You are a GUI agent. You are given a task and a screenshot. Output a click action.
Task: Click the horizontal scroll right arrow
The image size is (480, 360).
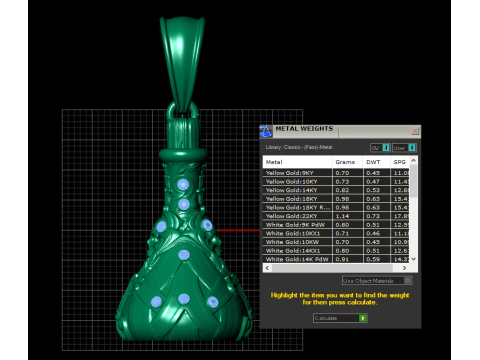click(404, 268)
